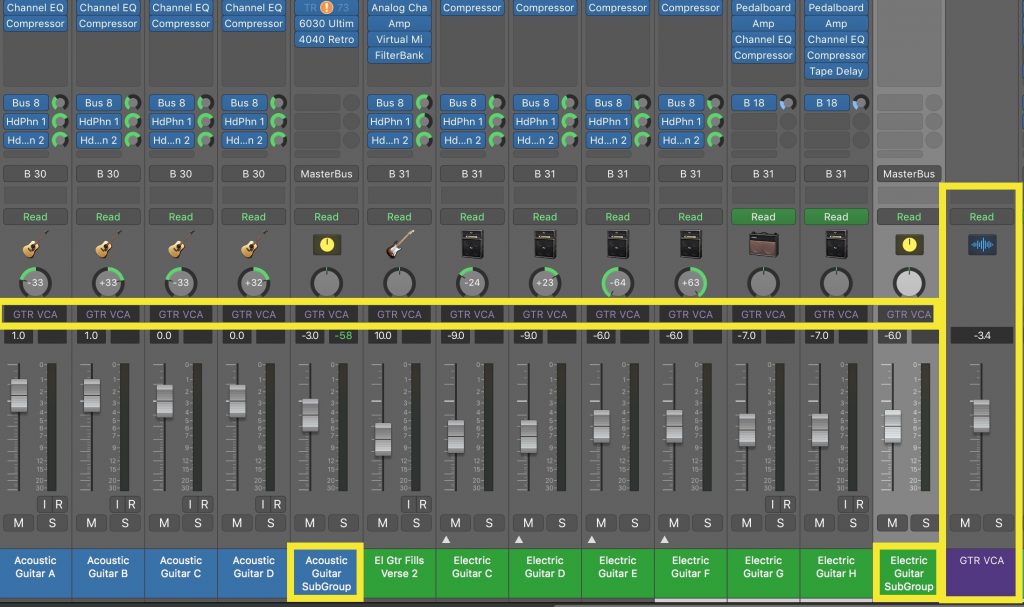Click the clock icon on Acoustic Guitar SubGroup
The image size is (1024, 607).
[326, 243]
